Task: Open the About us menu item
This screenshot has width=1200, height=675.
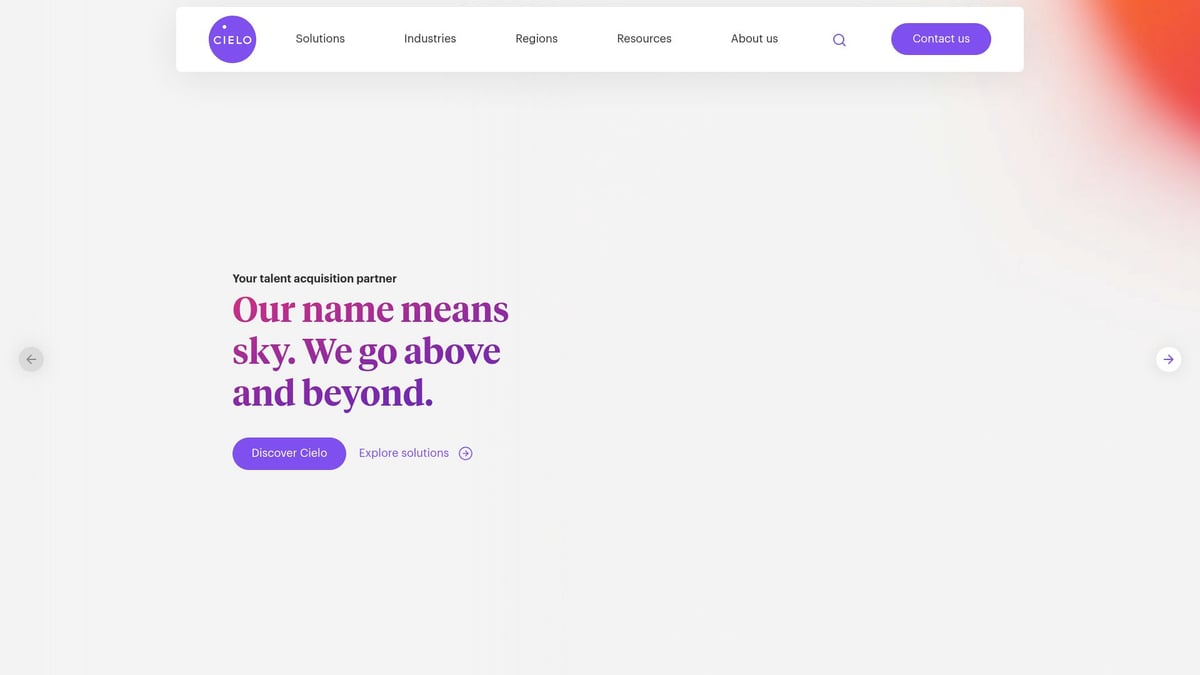Action: coord(754,39)
